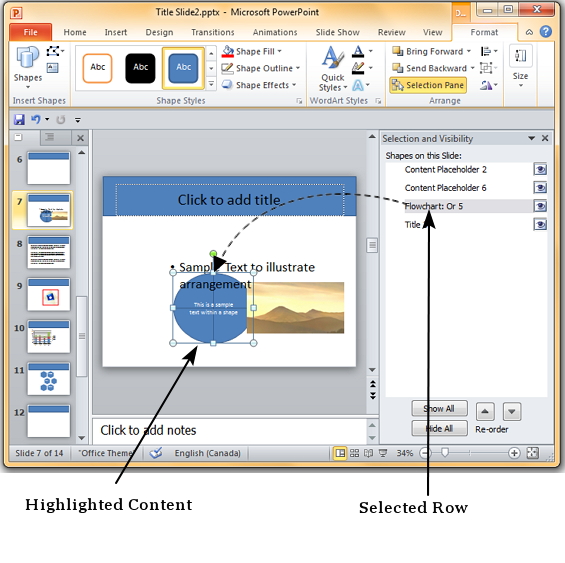
Task: Minimize the ribbon
Action: tap(529, 32)
